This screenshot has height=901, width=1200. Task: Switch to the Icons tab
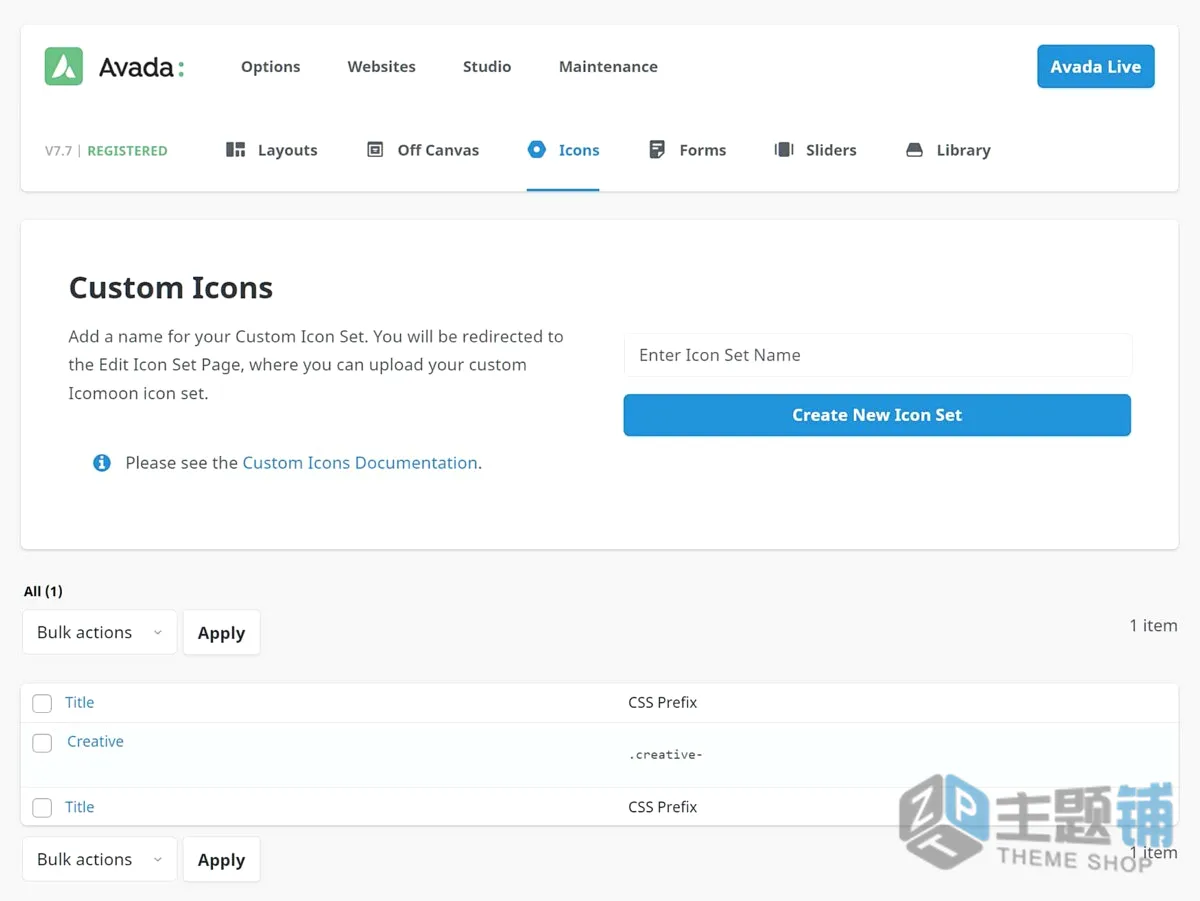click(563, 150)
